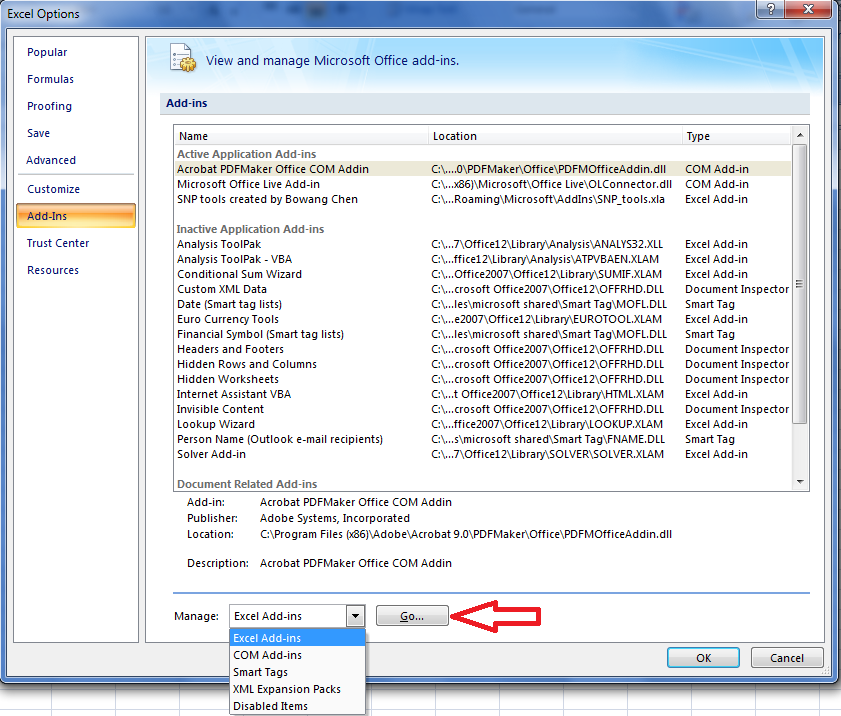Pick XML Expansion Packs option
Viewport: 841px width, 716px height.
(286, 689)
